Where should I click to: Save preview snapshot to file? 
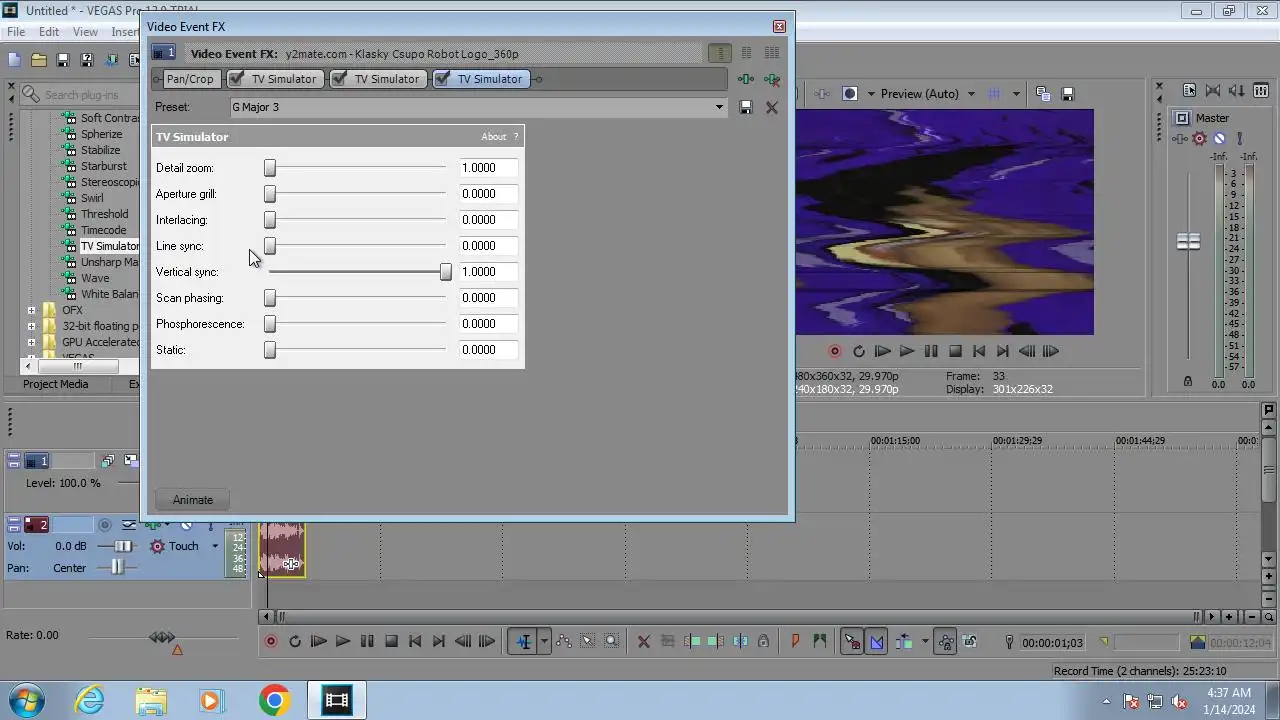pos(1067,94)
